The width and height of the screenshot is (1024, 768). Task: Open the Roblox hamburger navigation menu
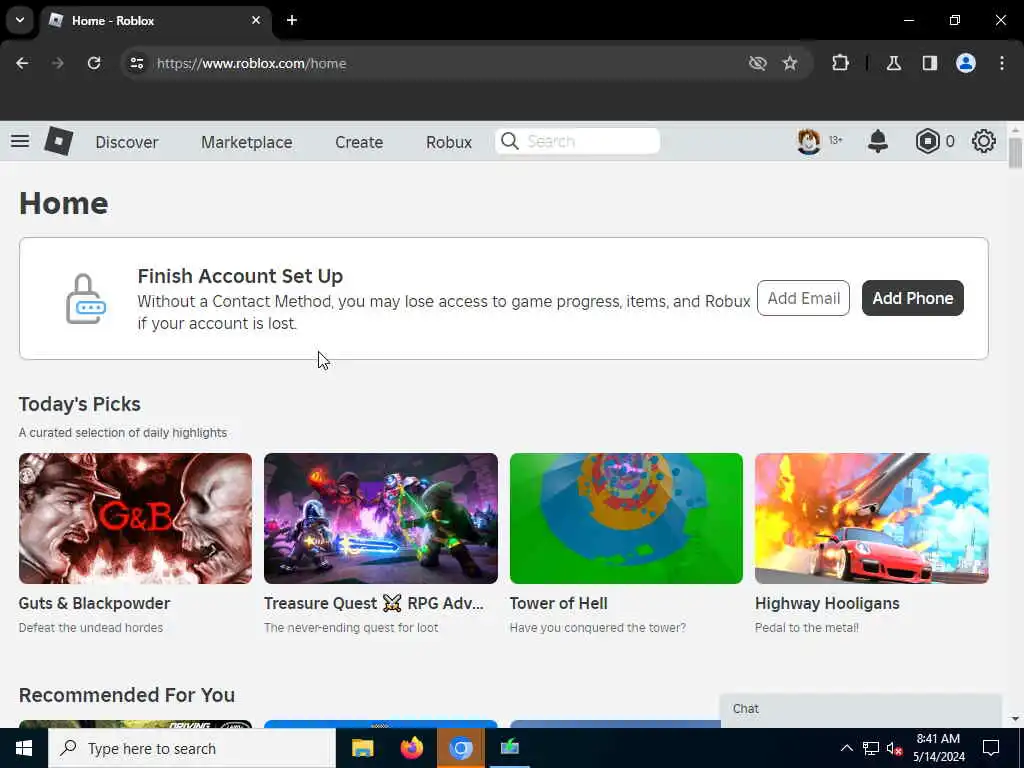point(20,141)
